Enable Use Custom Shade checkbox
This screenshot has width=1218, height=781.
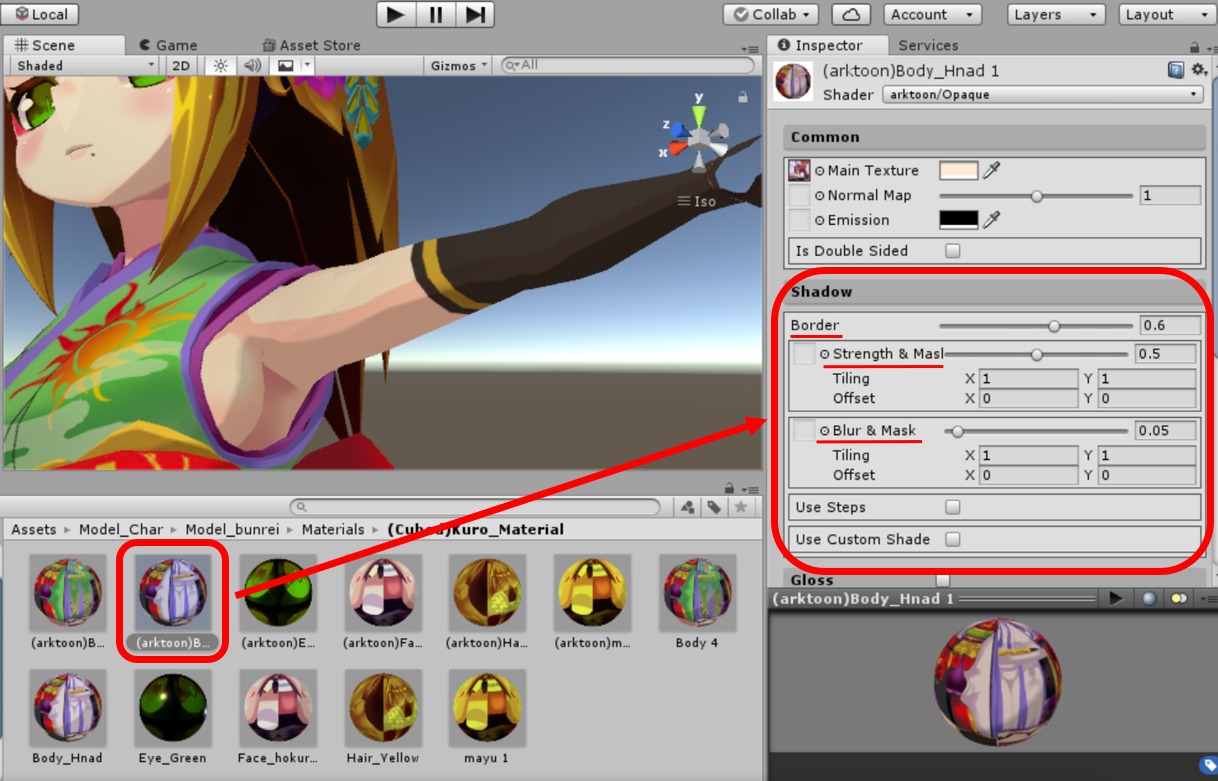pyautogui.click(x=953, y=539)
